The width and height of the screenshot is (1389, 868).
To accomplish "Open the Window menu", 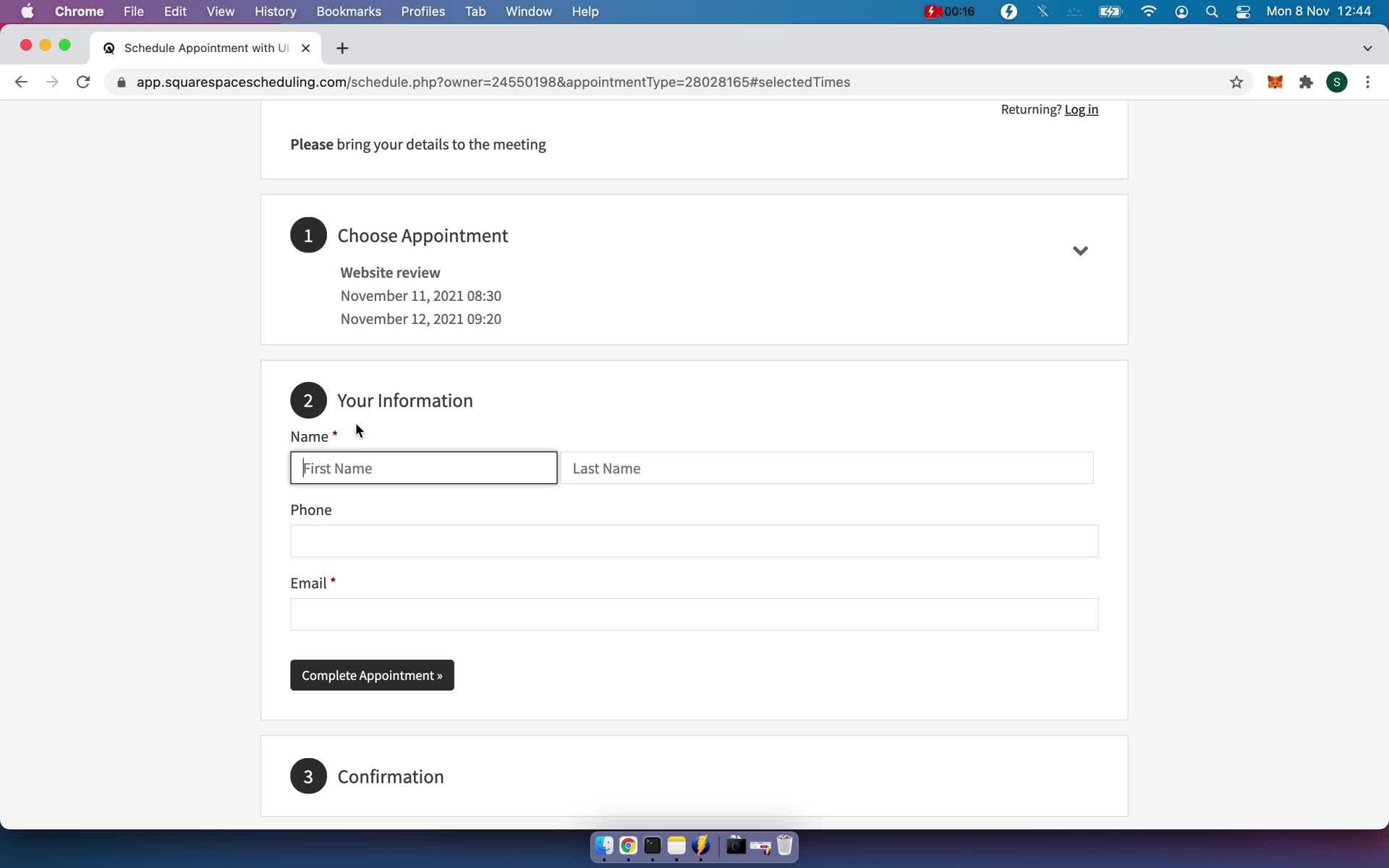I will click(x=528, y=12).
